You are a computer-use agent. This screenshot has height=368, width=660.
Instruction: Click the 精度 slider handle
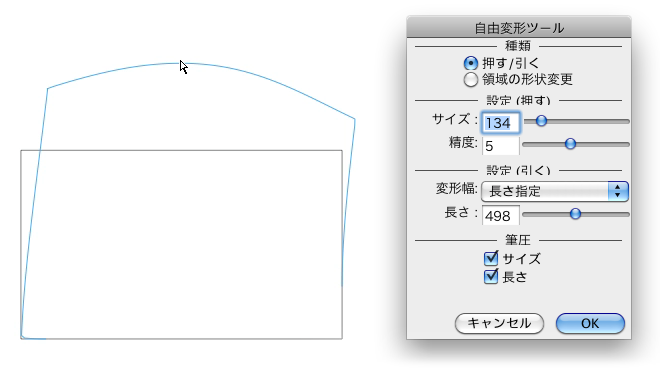[x=570, y=144]
